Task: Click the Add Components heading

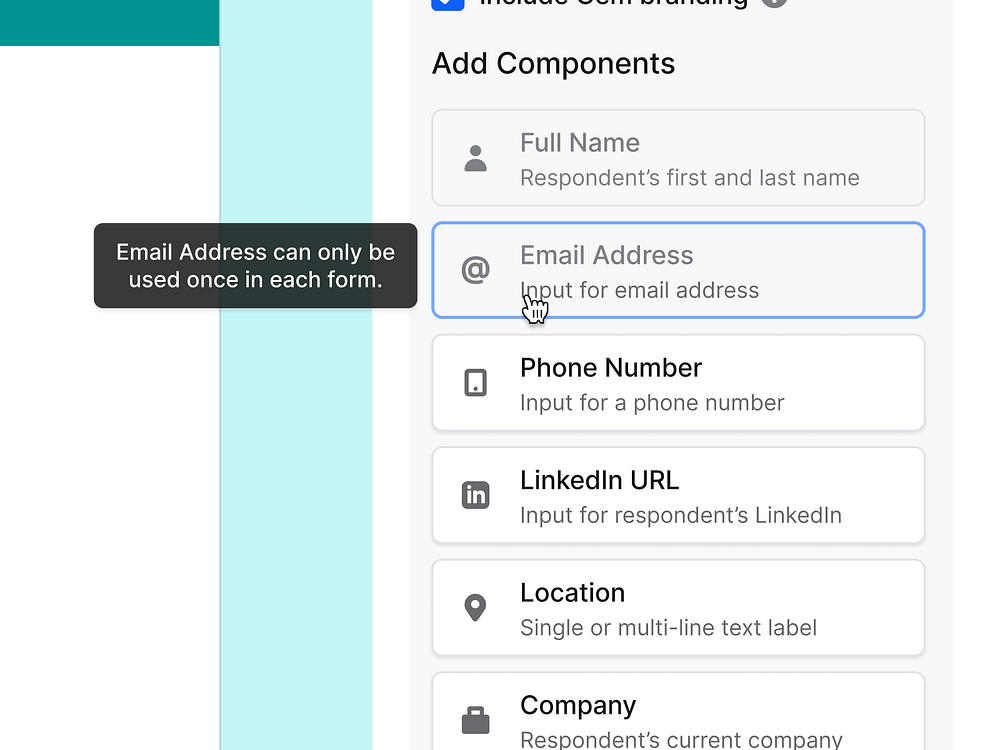Action: [x=553, y=63]
